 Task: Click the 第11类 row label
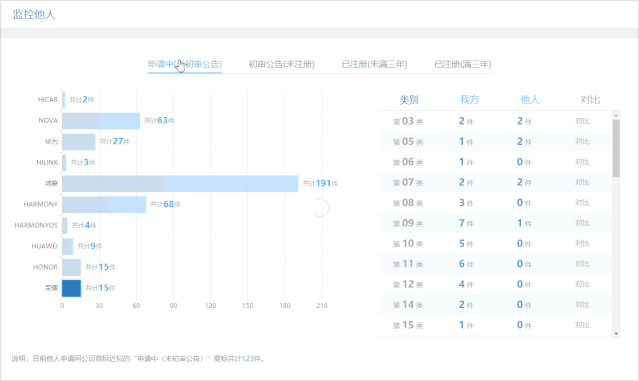[x=408, y=264]
